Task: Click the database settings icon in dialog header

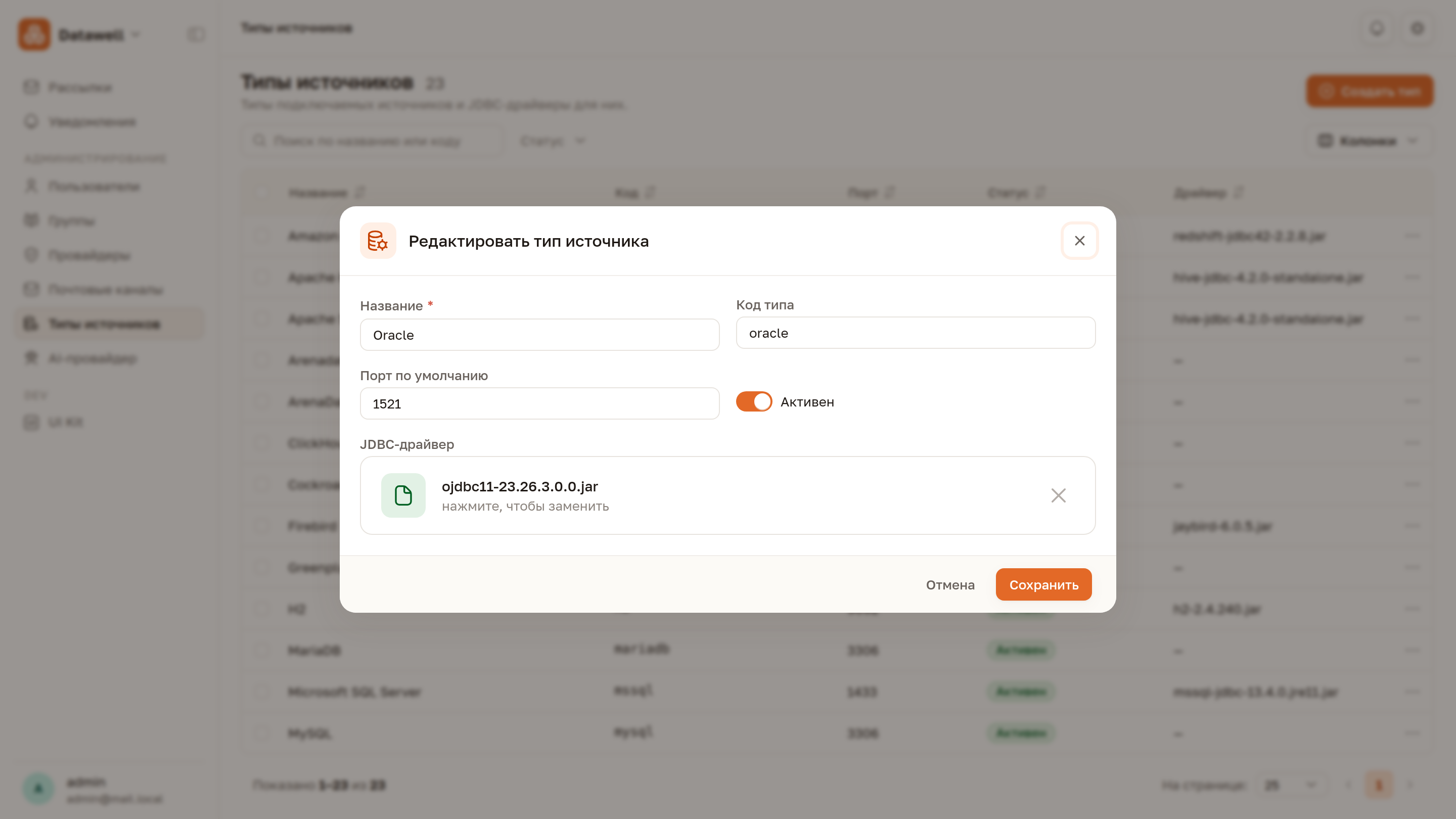Action: coord(378,241)
